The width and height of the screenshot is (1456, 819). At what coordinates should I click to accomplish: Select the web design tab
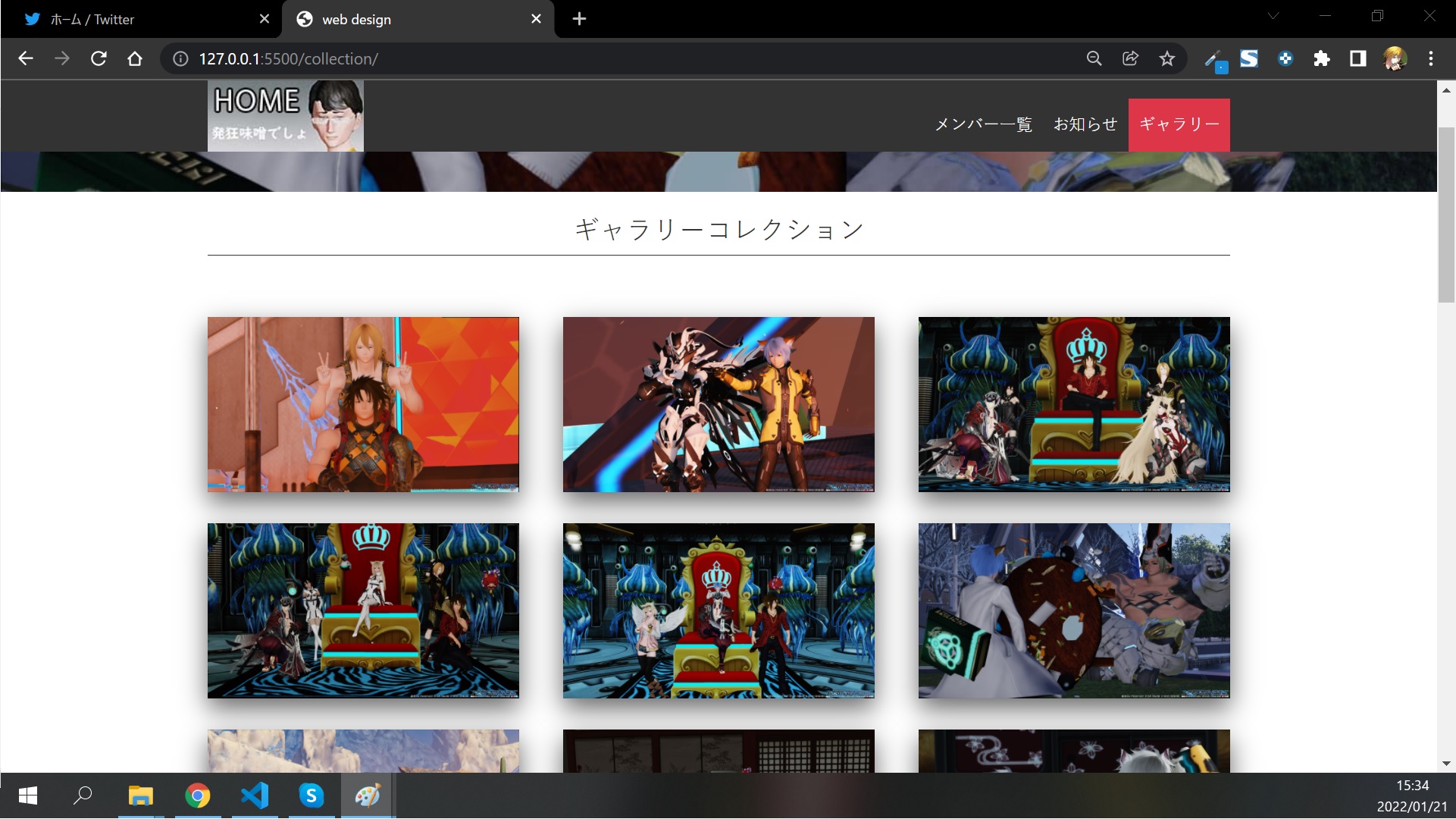pos(418,19)
